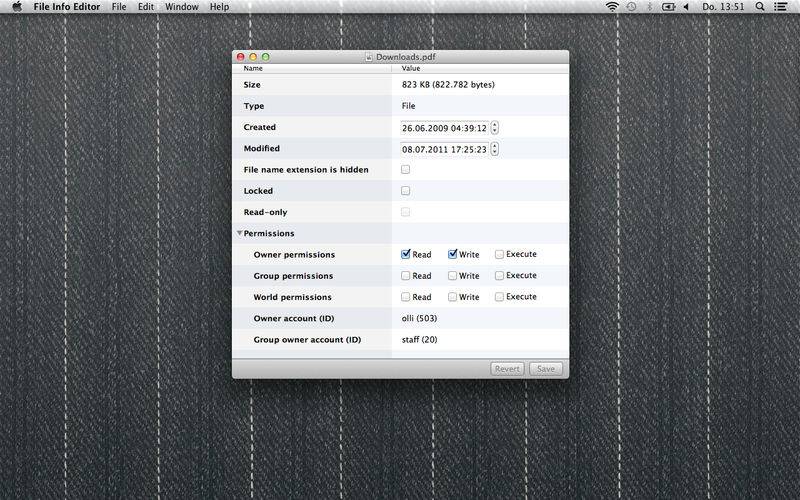Select the Created row label
This screenshot has width=800, height=500.
pos(260,127)
